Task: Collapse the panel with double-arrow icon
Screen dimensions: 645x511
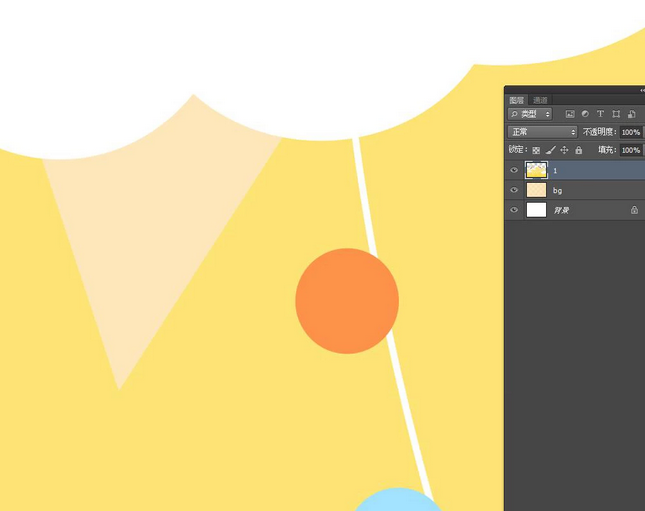Action: (x=641, y=90)
